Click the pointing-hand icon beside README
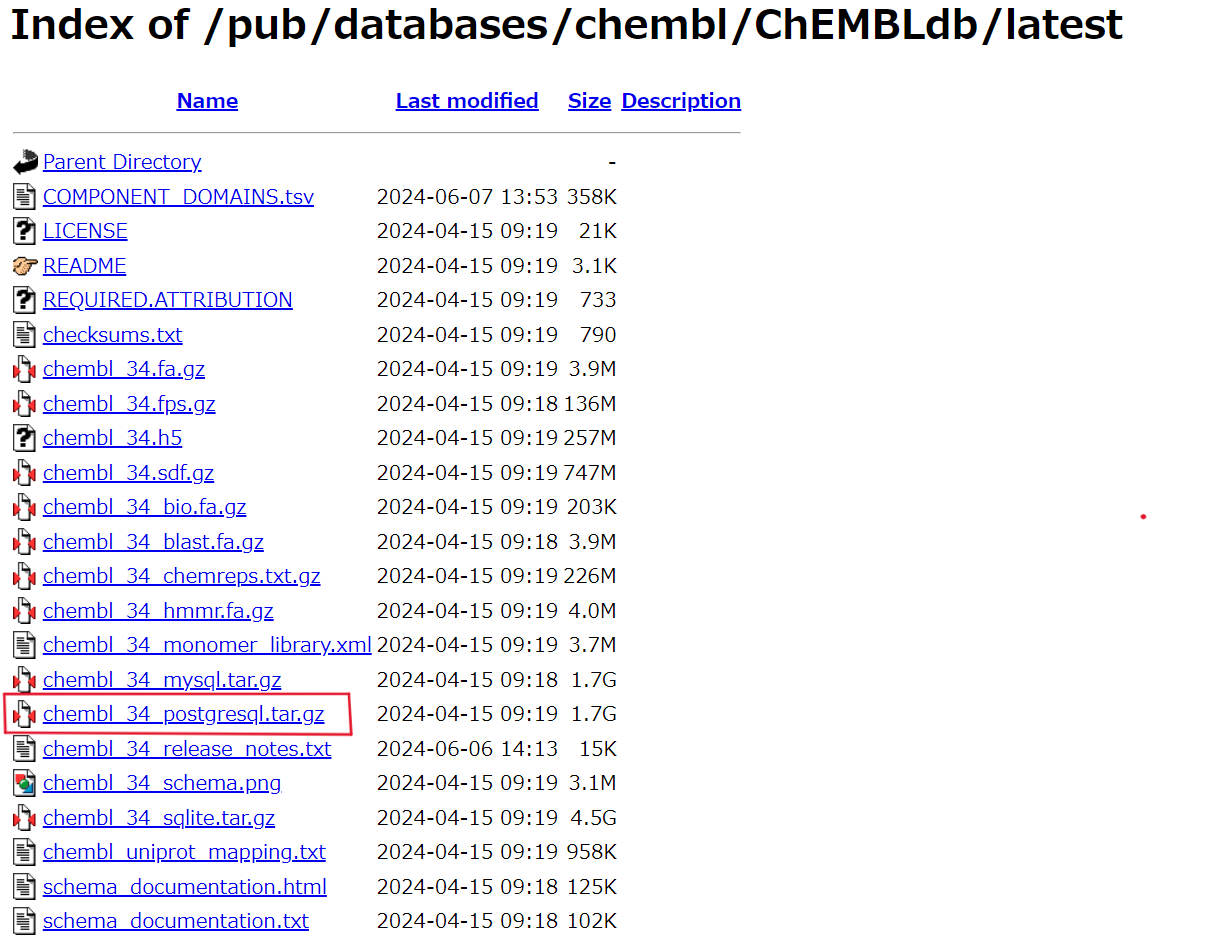1224x940 pixels. point(23,265)
